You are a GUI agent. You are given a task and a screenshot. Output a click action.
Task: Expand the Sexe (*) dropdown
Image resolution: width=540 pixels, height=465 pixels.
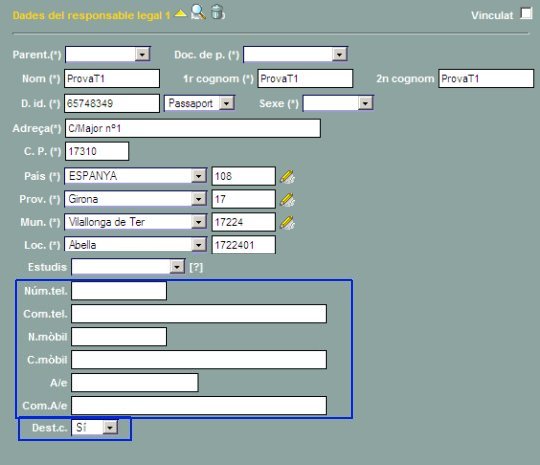pos(338,103)
